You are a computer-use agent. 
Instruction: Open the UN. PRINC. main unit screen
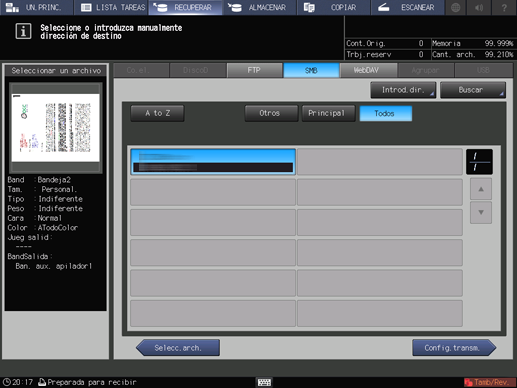pos(36,7)
